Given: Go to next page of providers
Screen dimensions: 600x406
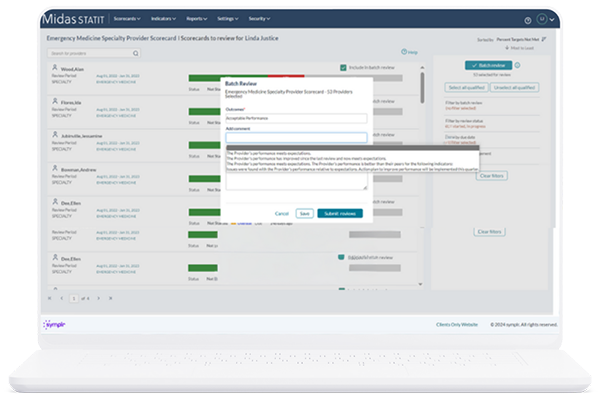Looking at the screenshot, I should point(98,298).
